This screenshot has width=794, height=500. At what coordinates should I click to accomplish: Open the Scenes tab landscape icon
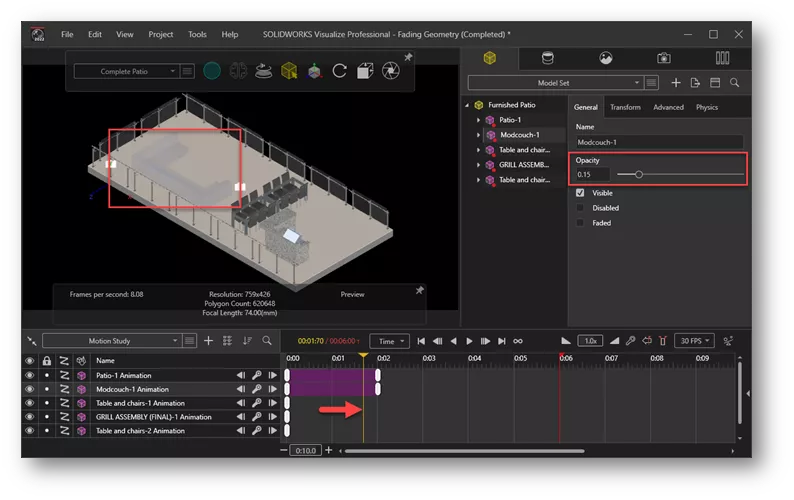606,58
